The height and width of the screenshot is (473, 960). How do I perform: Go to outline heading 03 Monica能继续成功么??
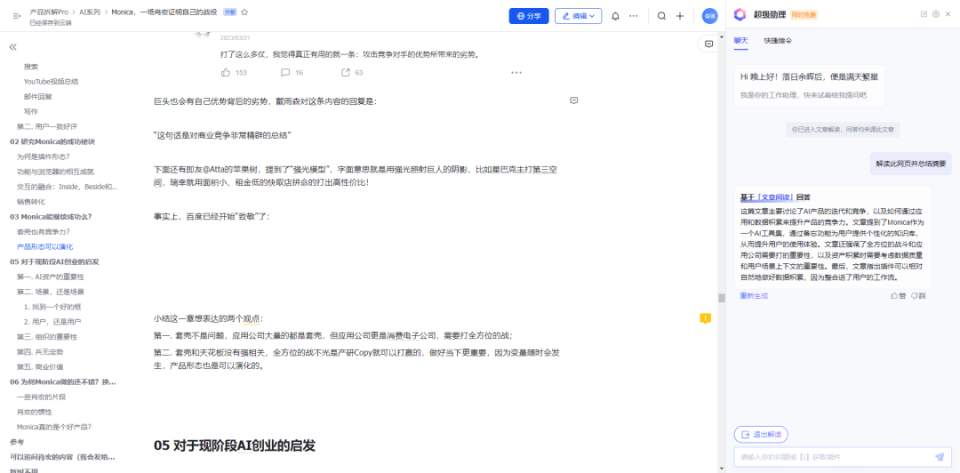point(51,217)
